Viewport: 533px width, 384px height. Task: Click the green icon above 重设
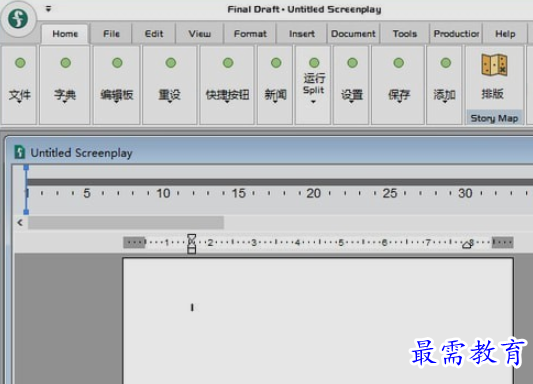coord(171,63)
